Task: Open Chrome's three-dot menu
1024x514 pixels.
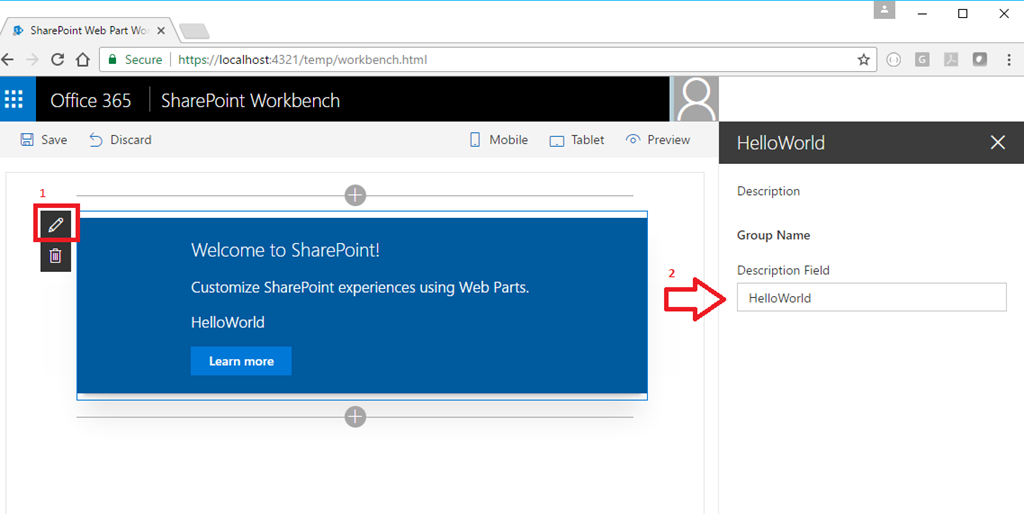Action: click(x=1009, y=59)
